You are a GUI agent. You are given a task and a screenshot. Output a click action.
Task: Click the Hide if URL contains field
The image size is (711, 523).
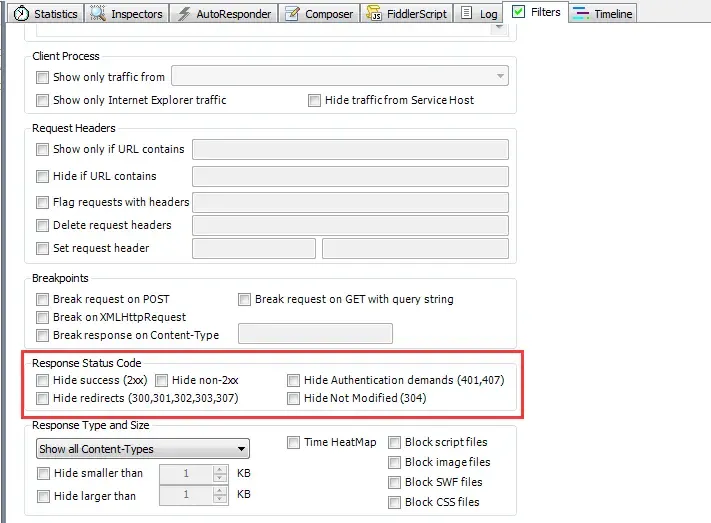pyautogui.click(x=350, y=176)
